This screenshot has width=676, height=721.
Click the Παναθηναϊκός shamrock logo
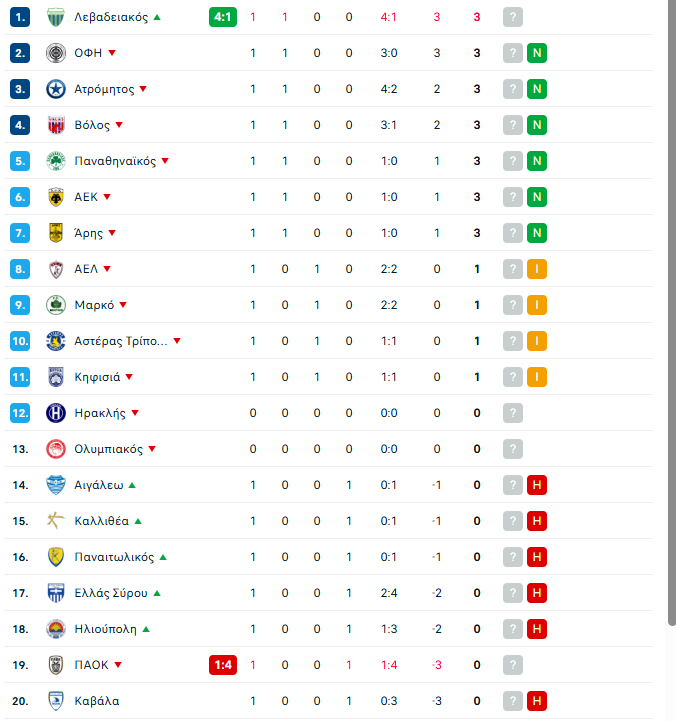[56, 161]
